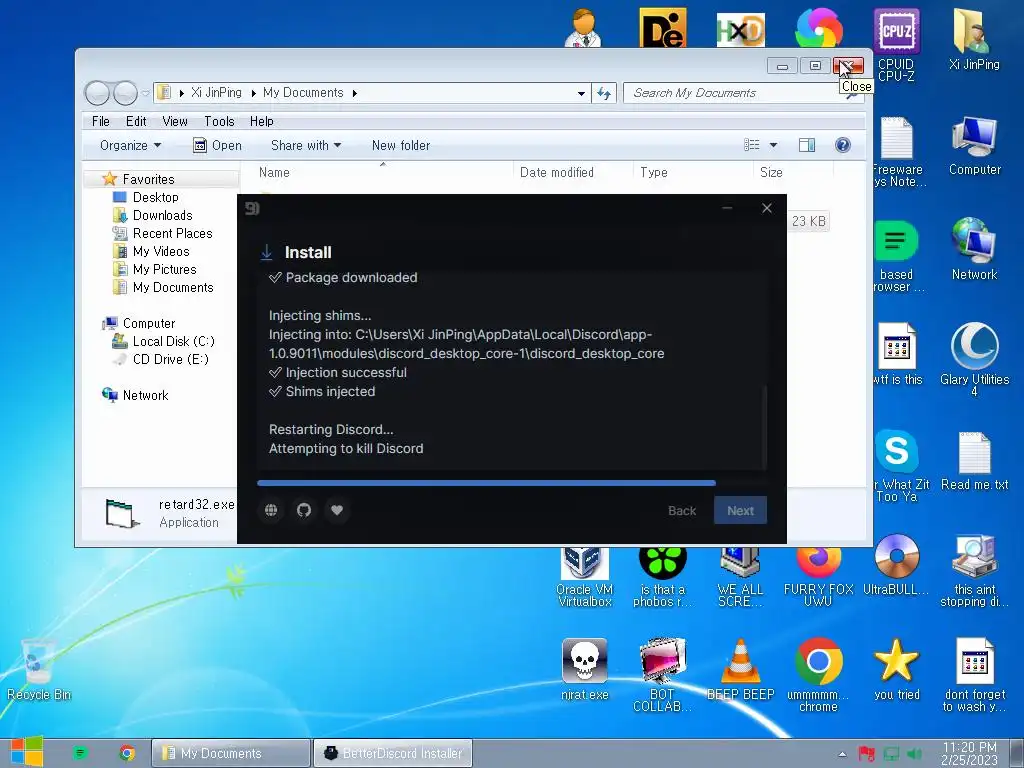The image size is (1024, 768).
Task: Expand the address bar history dropdown
Action: (x=581, y=93)
